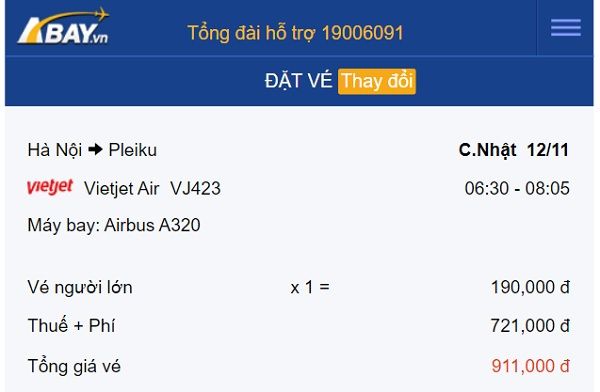The height and width of the screenshot is (392, 600).
Task: Click the route arrow icon between cities
Action: [x=95, y=149]
